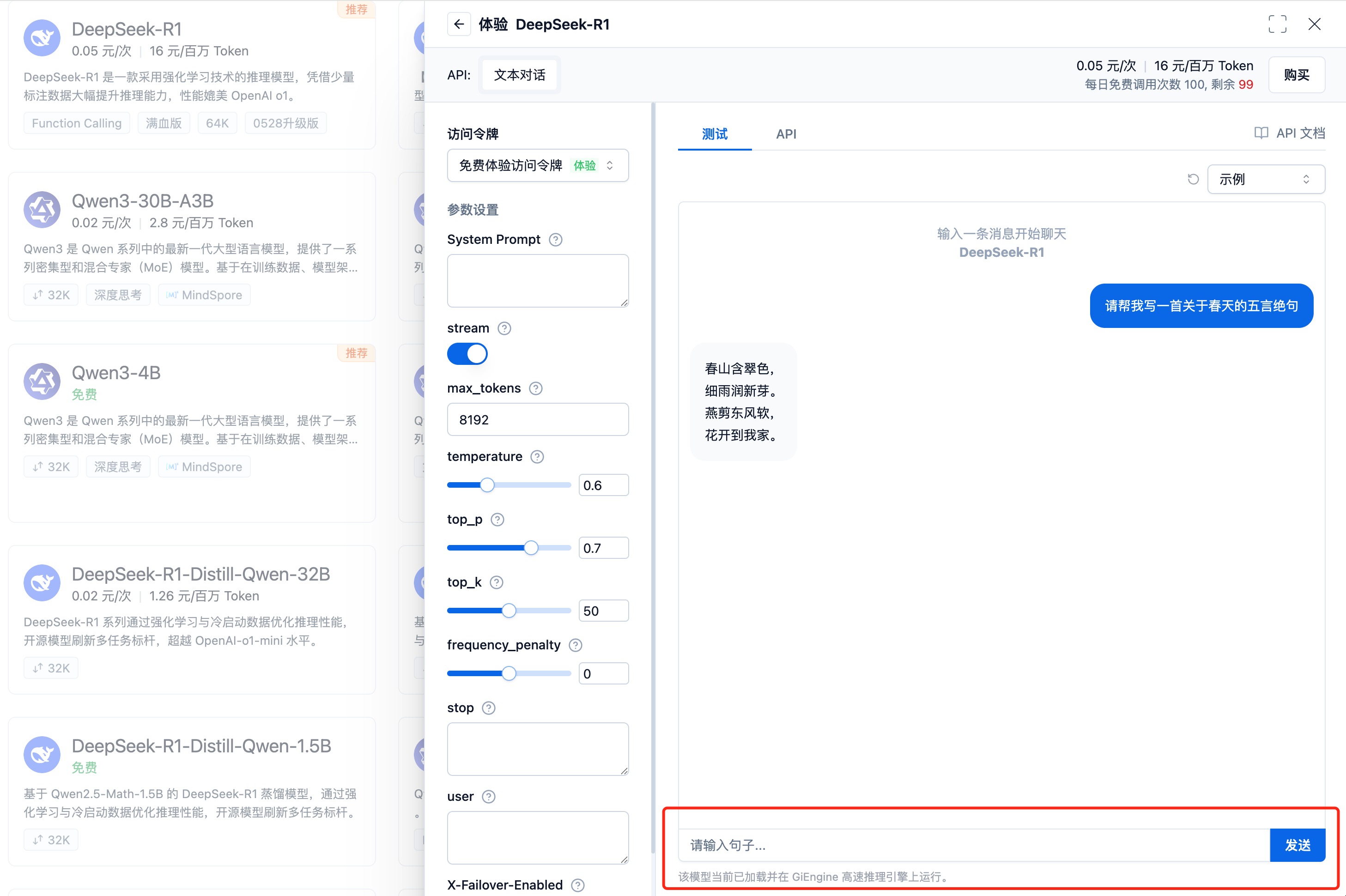Click the frequency_penalty slider handle
Screen dimensions: 1346x896
(x=509, y=674)
